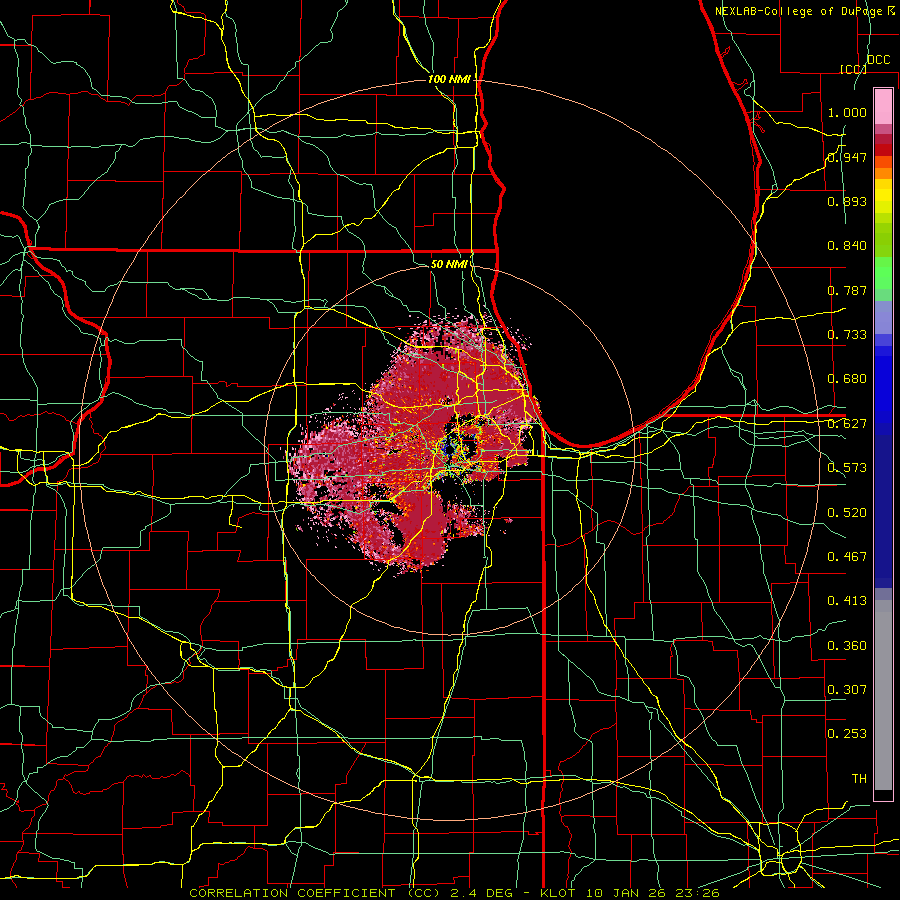Click the TH label near legend bottom
The height and width of the screenshot is (900, 900).
(859, 779)
